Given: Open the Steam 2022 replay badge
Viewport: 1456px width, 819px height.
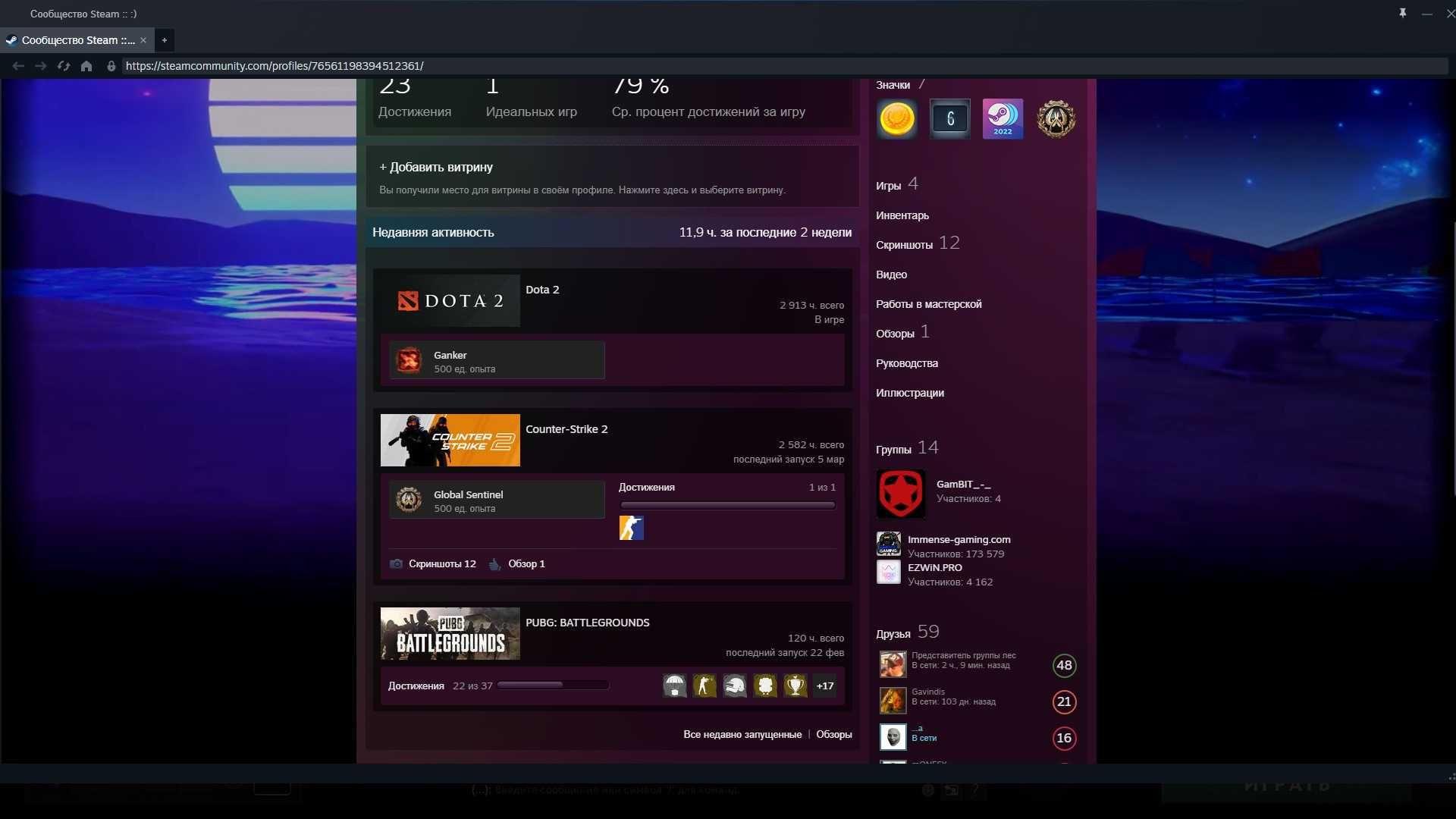Looking at the screenshot, I should point(1003,119).
